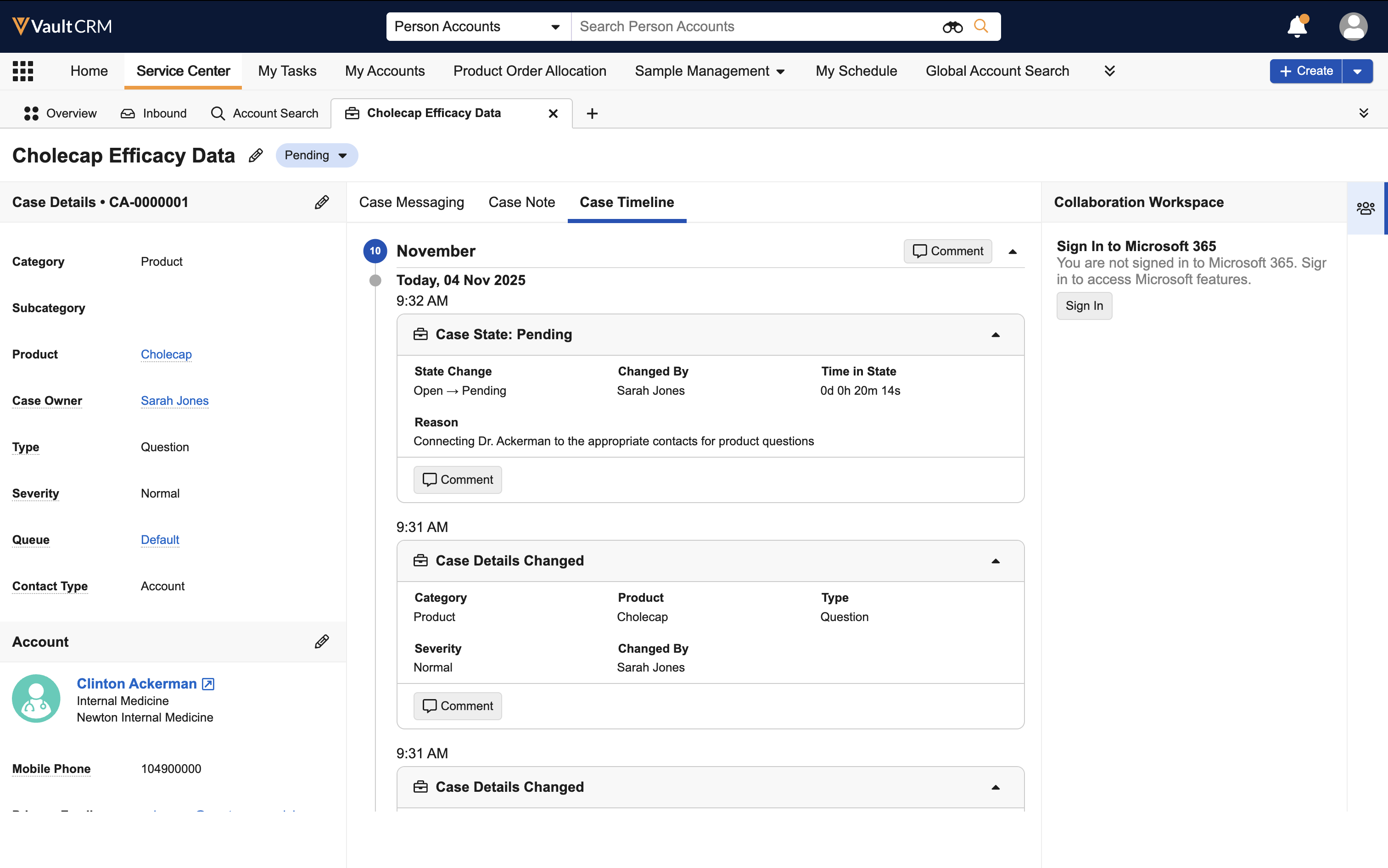Image resolution: width=1388 pixels, height=868 pixels.
Task: Open My Schedule in navigation bar
Action: pos(856,71)
